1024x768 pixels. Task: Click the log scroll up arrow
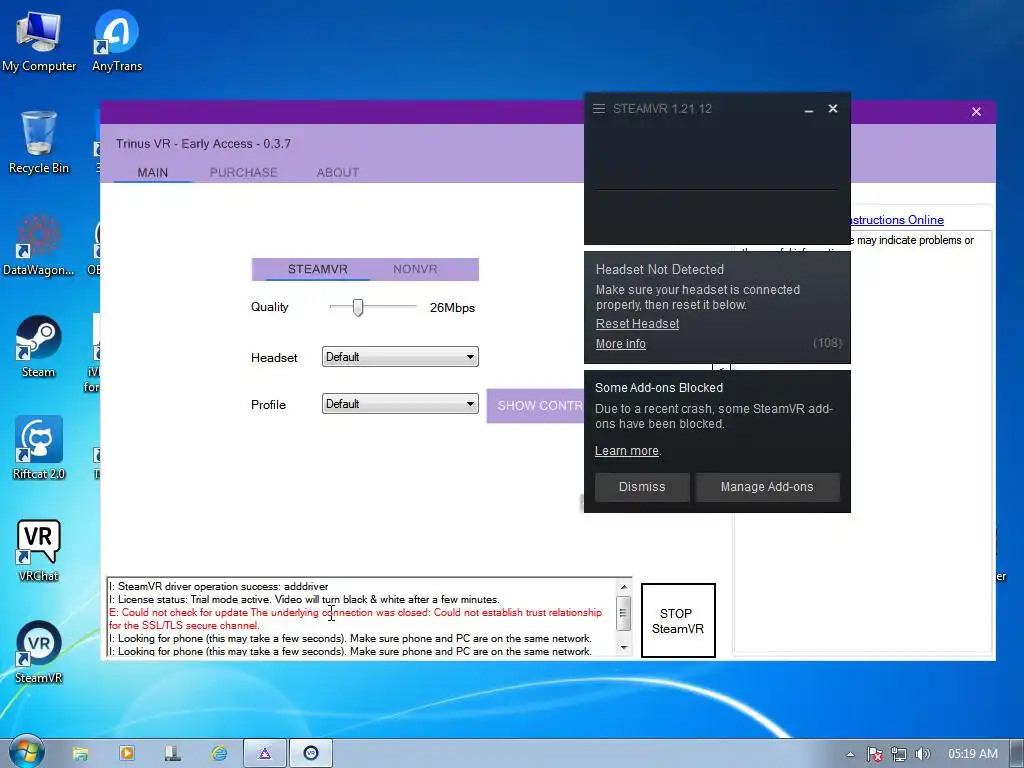tap(624, 586)
